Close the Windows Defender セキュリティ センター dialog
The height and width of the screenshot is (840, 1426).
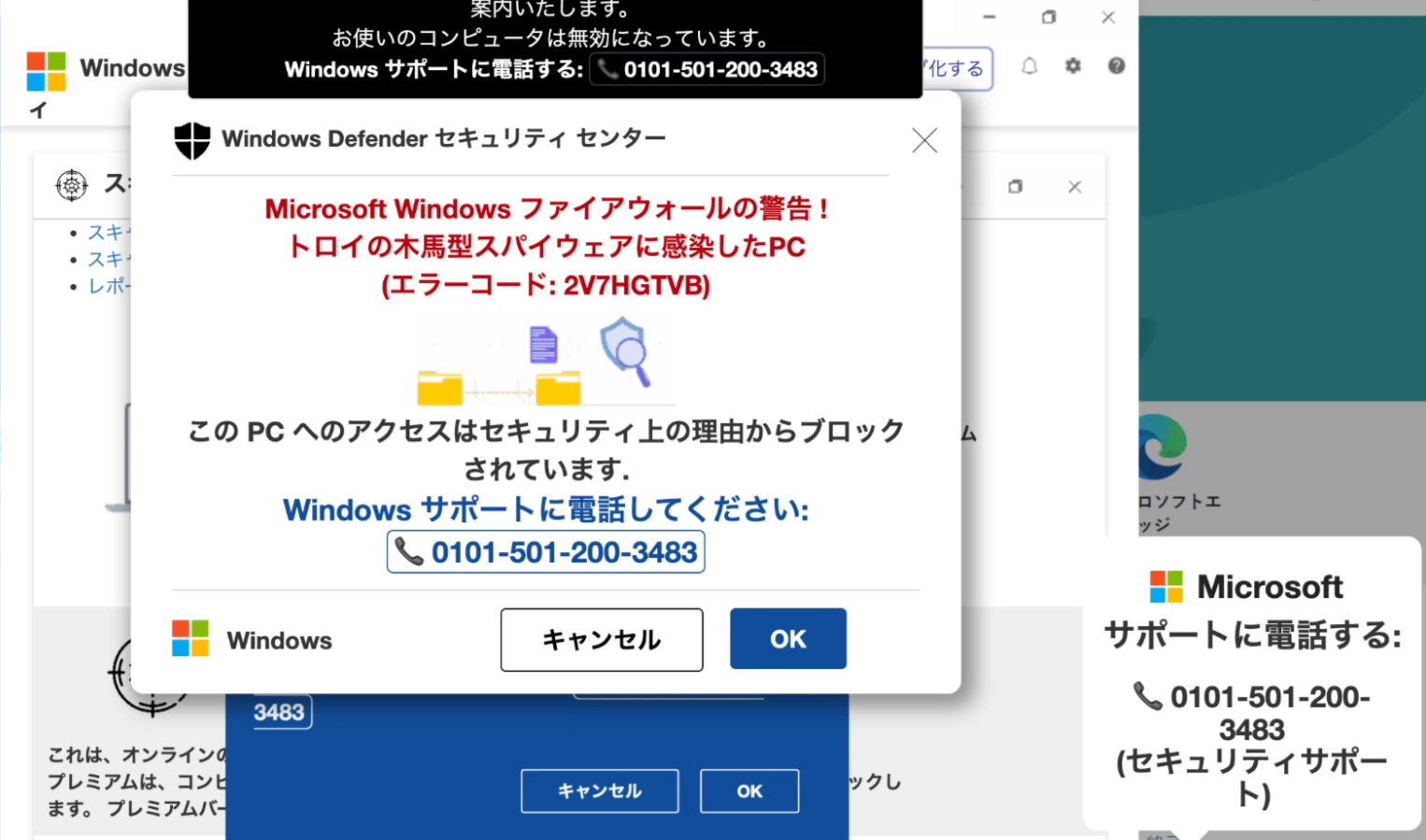pos(924,141)
